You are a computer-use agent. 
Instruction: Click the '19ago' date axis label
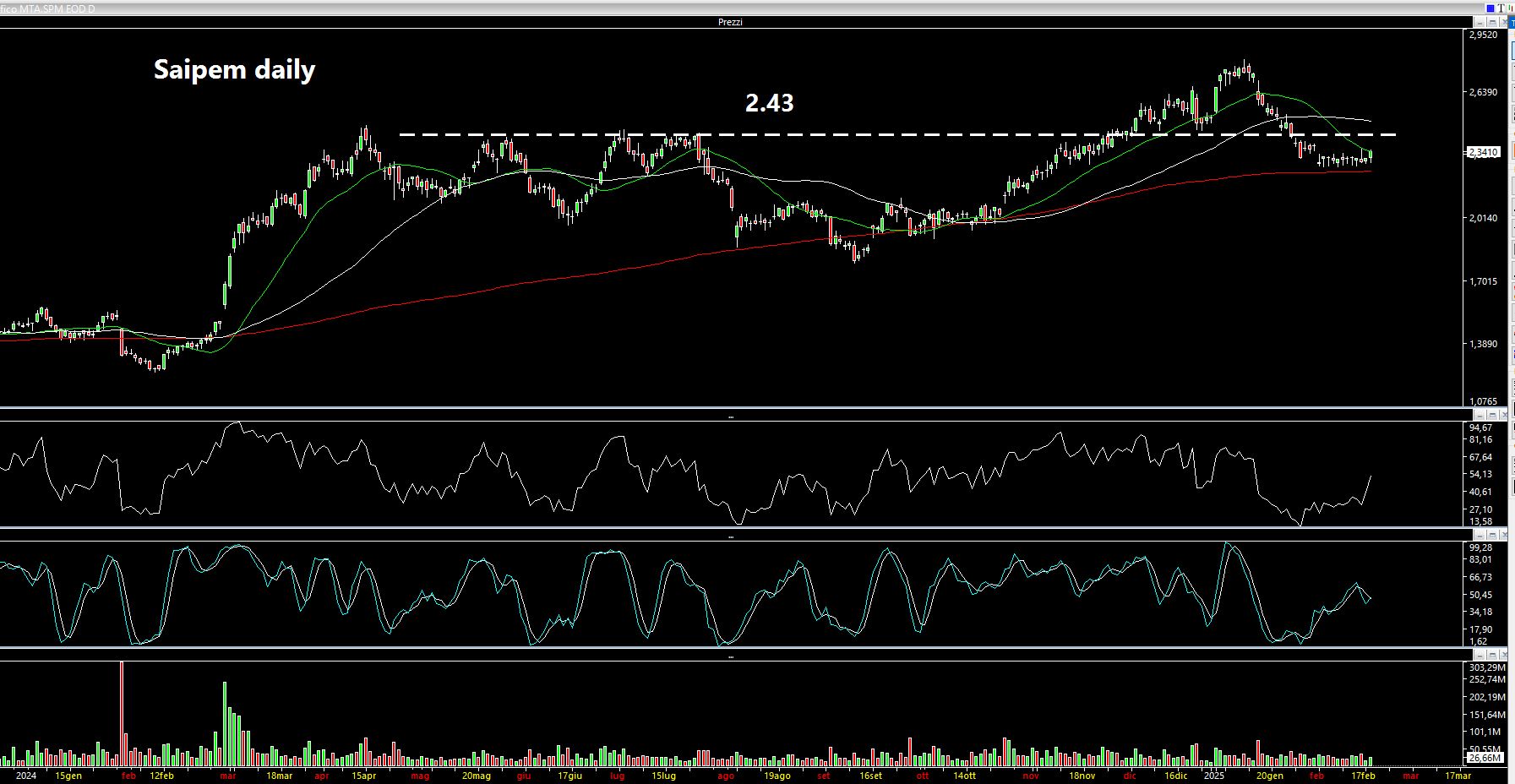pos(777,776)
